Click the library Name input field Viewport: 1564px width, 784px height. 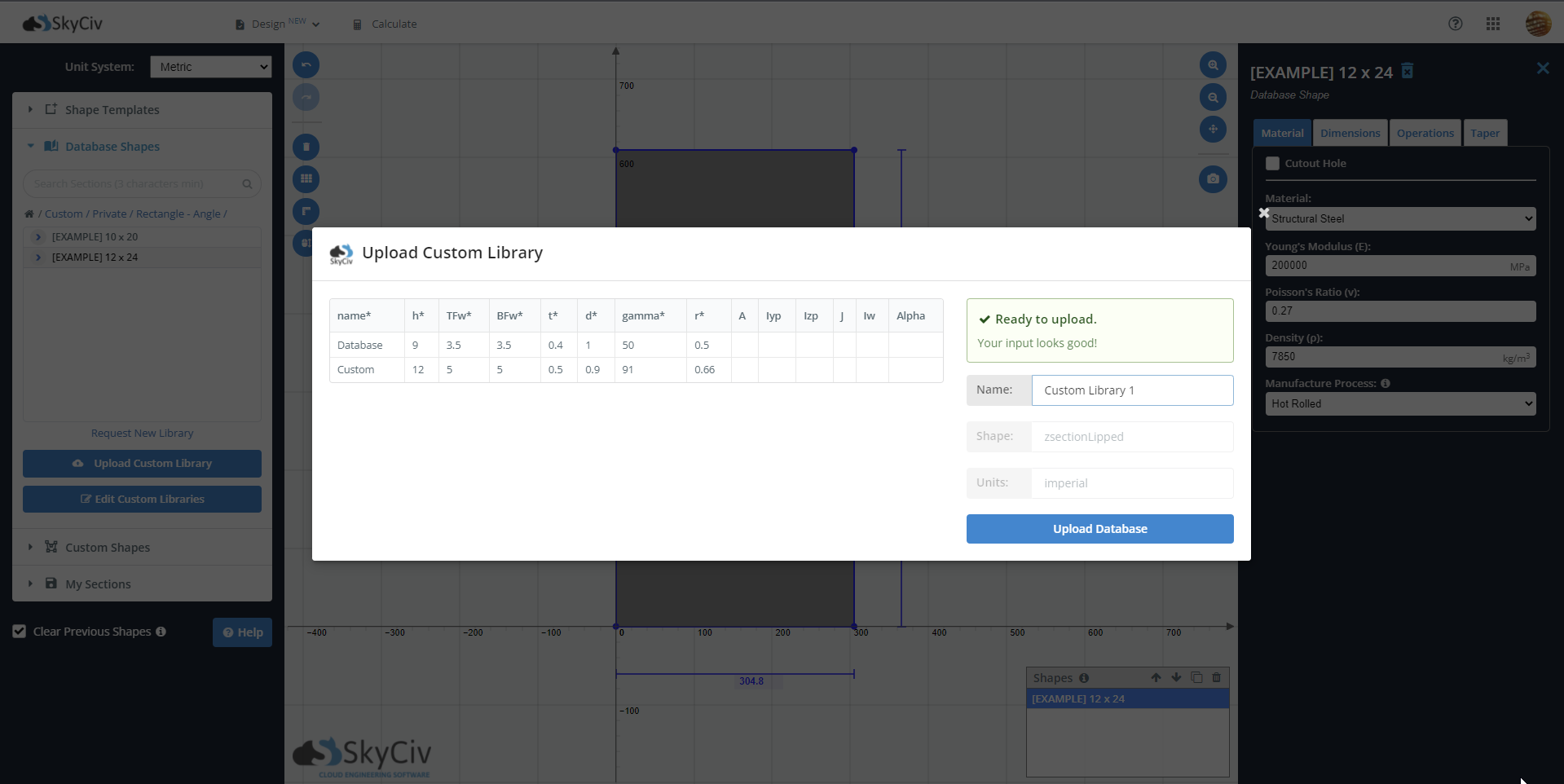pyautogui.click(x=1131, y=390)
